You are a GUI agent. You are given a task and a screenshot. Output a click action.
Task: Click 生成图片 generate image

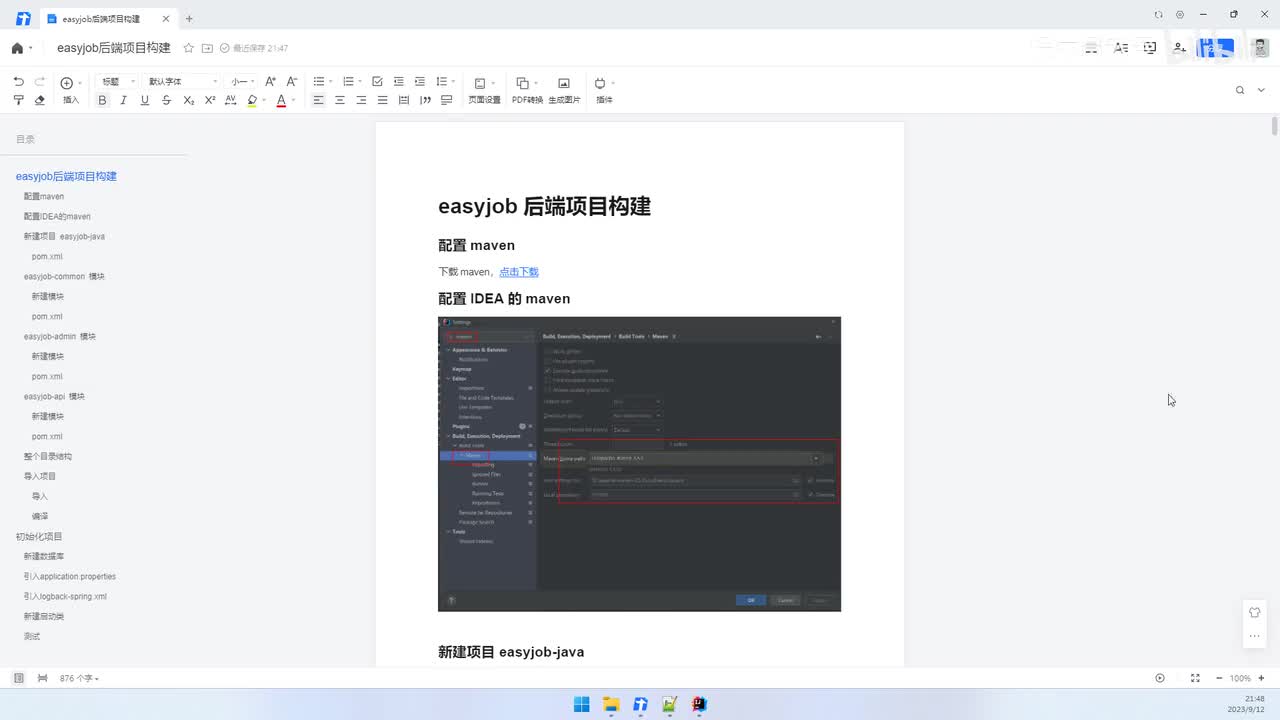564,90
